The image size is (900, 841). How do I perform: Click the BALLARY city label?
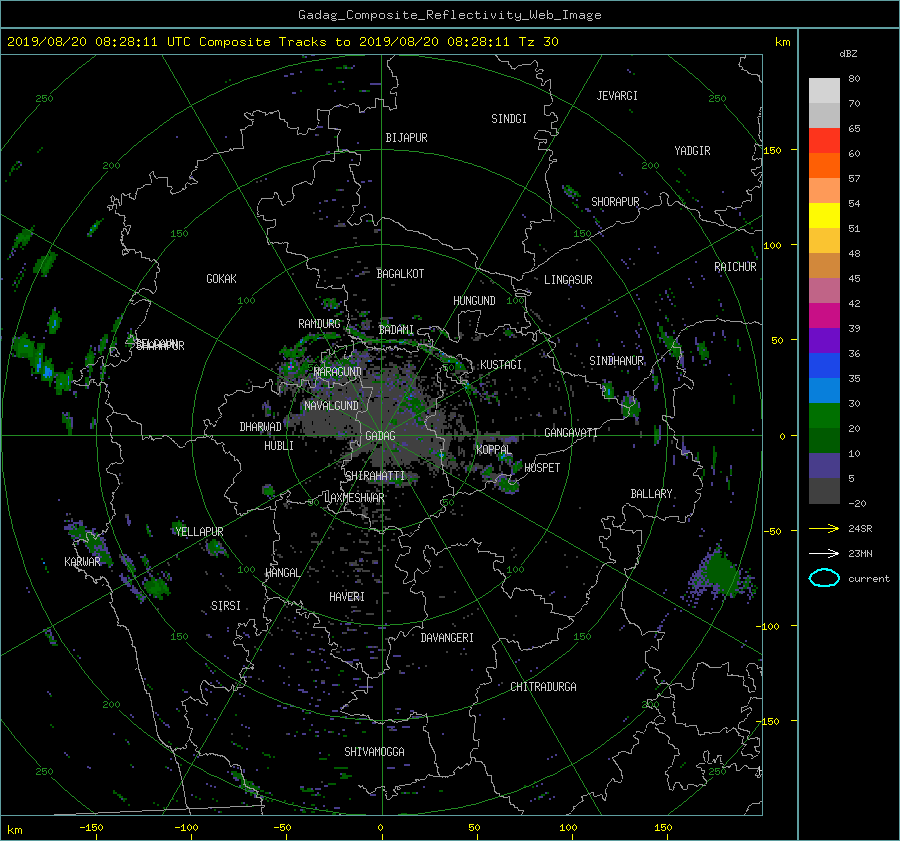point(651,494)
